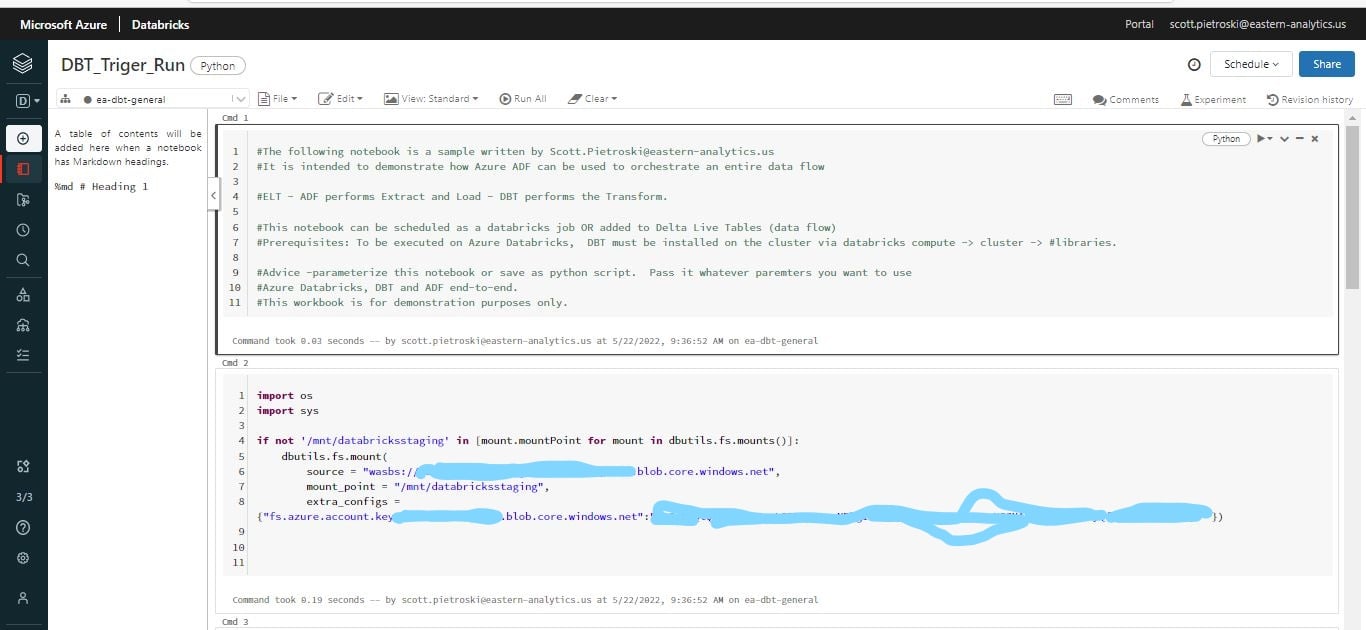Open the persona switcher "D" dropdown
1366x630 pixels.
27,101
